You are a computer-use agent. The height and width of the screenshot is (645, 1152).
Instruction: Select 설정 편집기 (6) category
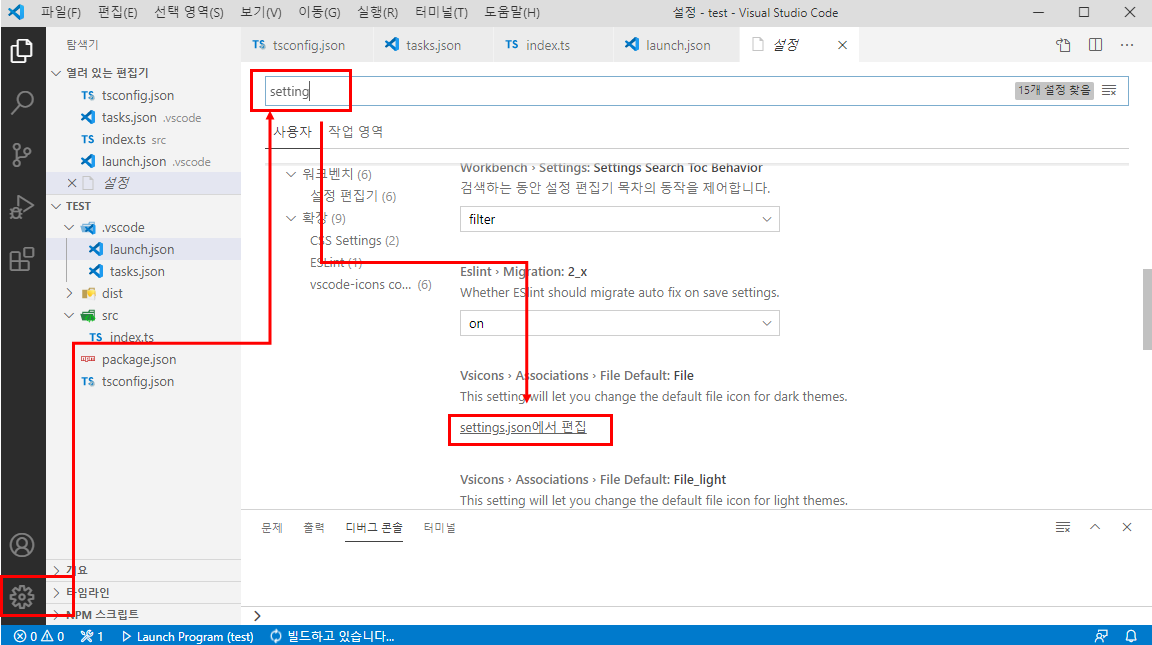(x=353, y=196)
